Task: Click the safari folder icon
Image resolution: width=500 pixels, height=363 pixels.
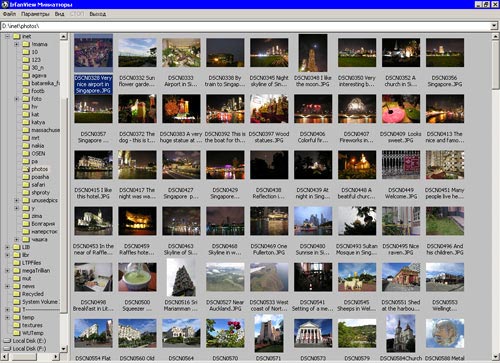Action: coord(26,184)
